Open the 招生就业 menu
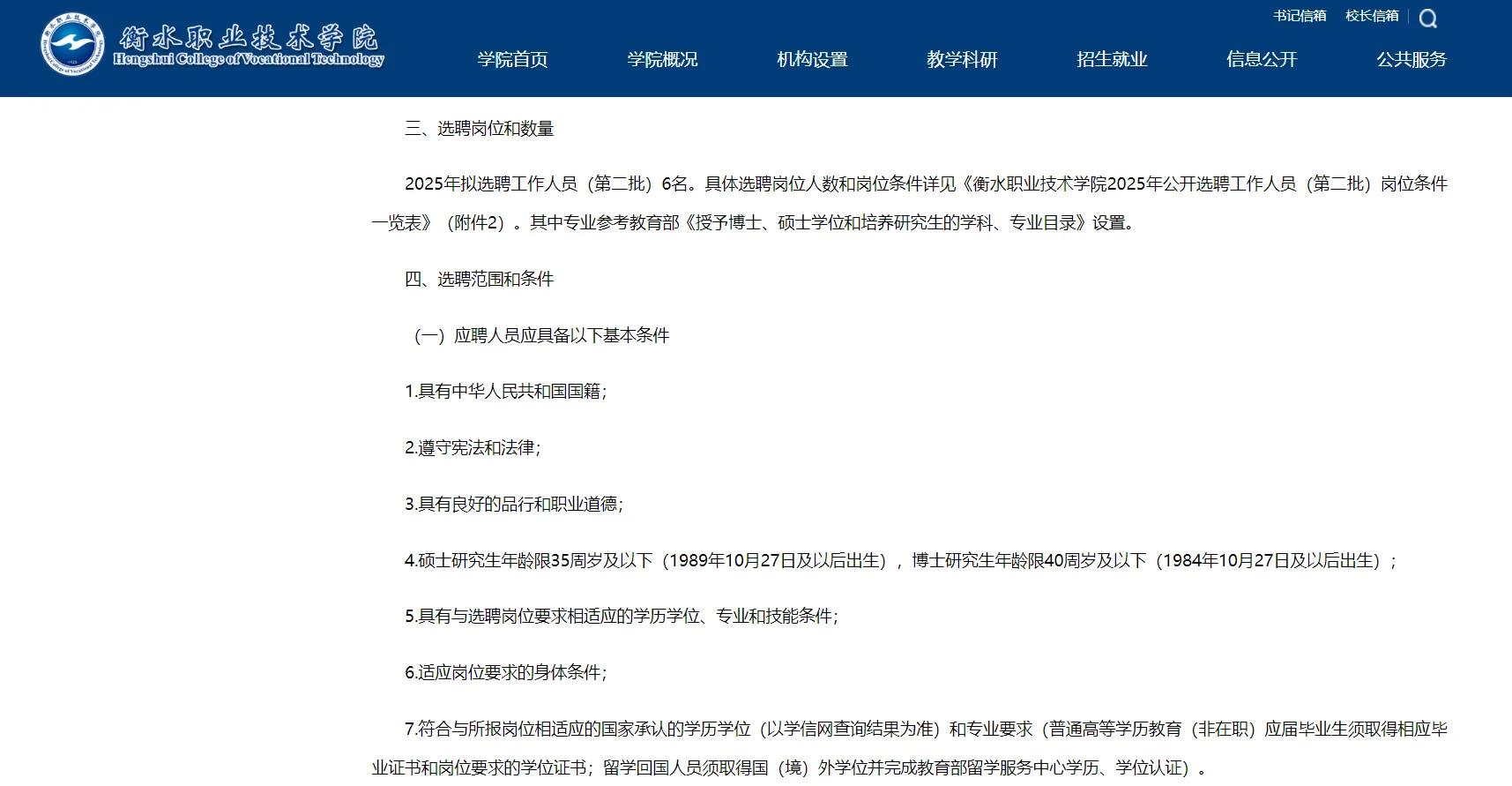Viewport: 1512px width, 786px height. [x=1112, y=59]
